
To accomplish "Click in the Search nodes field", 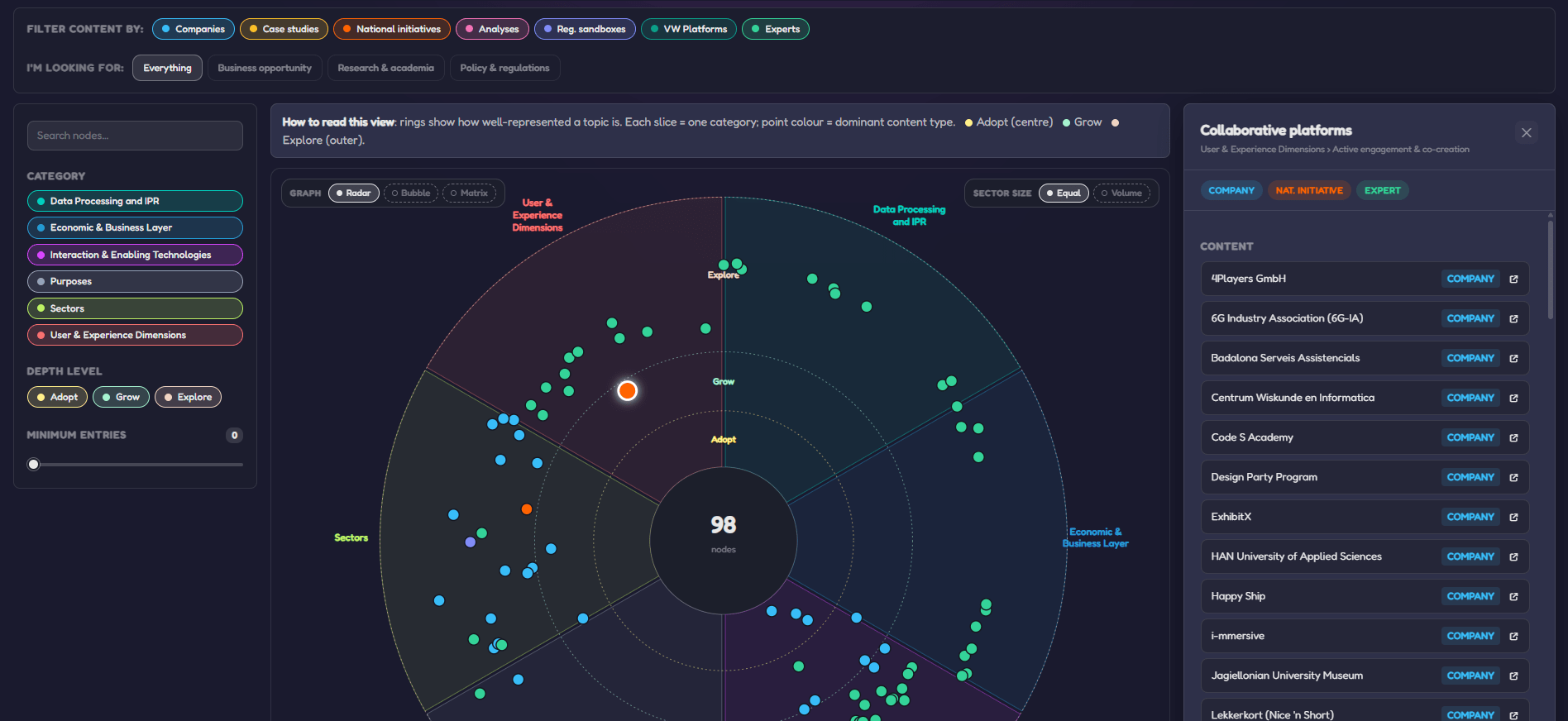I will [x=135, y=136].
